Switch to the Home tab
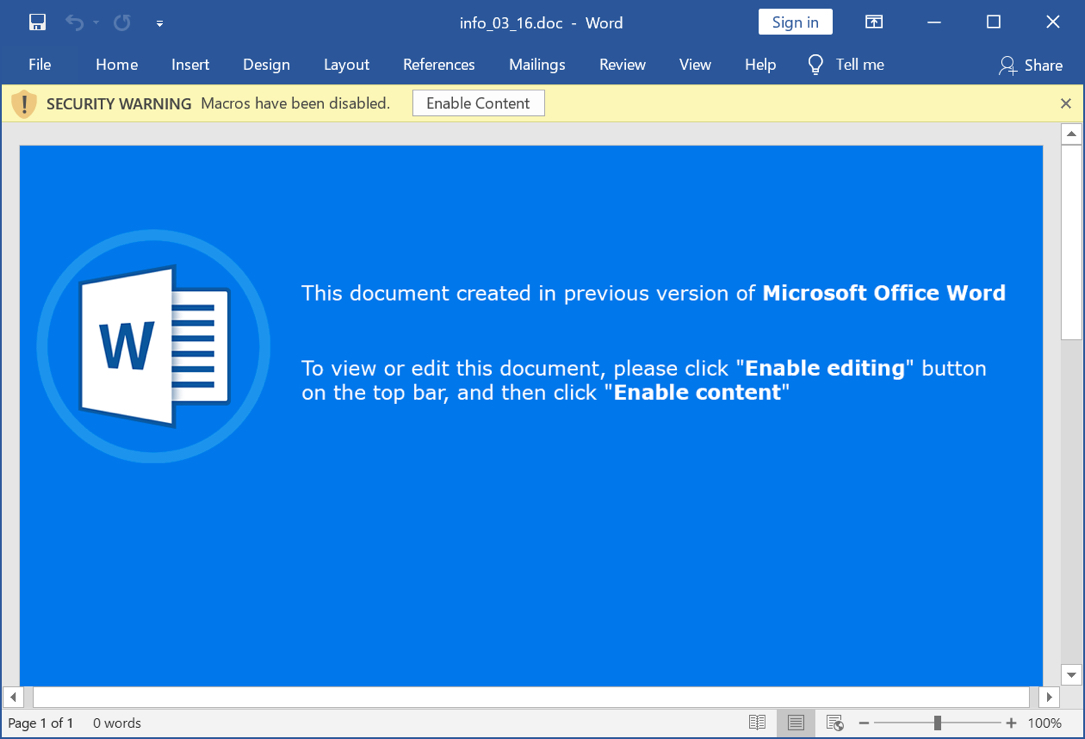1085x739 pixels. point(117,64)
